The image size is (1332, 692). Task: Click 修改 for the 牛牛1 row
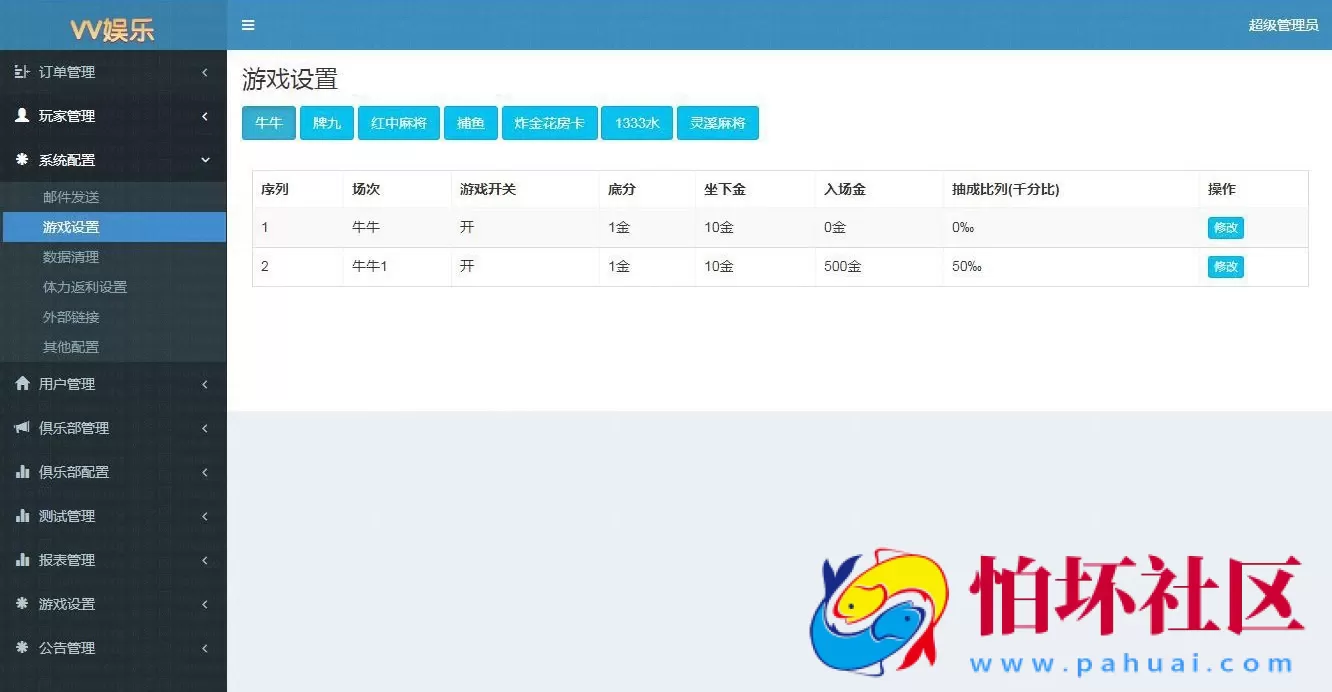pyautogui.click(x=1224, y=267)
